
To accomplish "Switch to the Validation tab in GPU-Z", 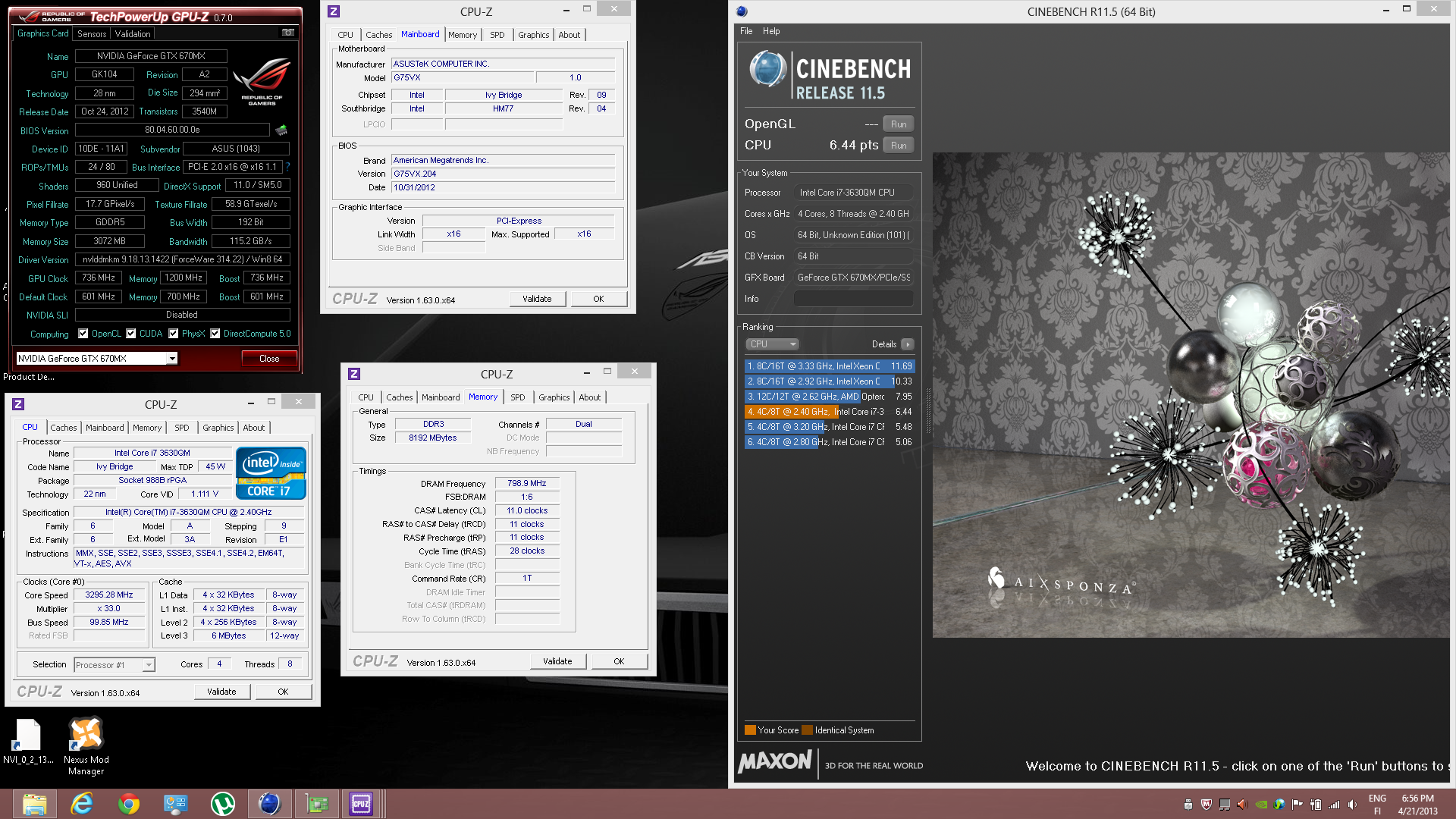I will (x=133, y=34).
